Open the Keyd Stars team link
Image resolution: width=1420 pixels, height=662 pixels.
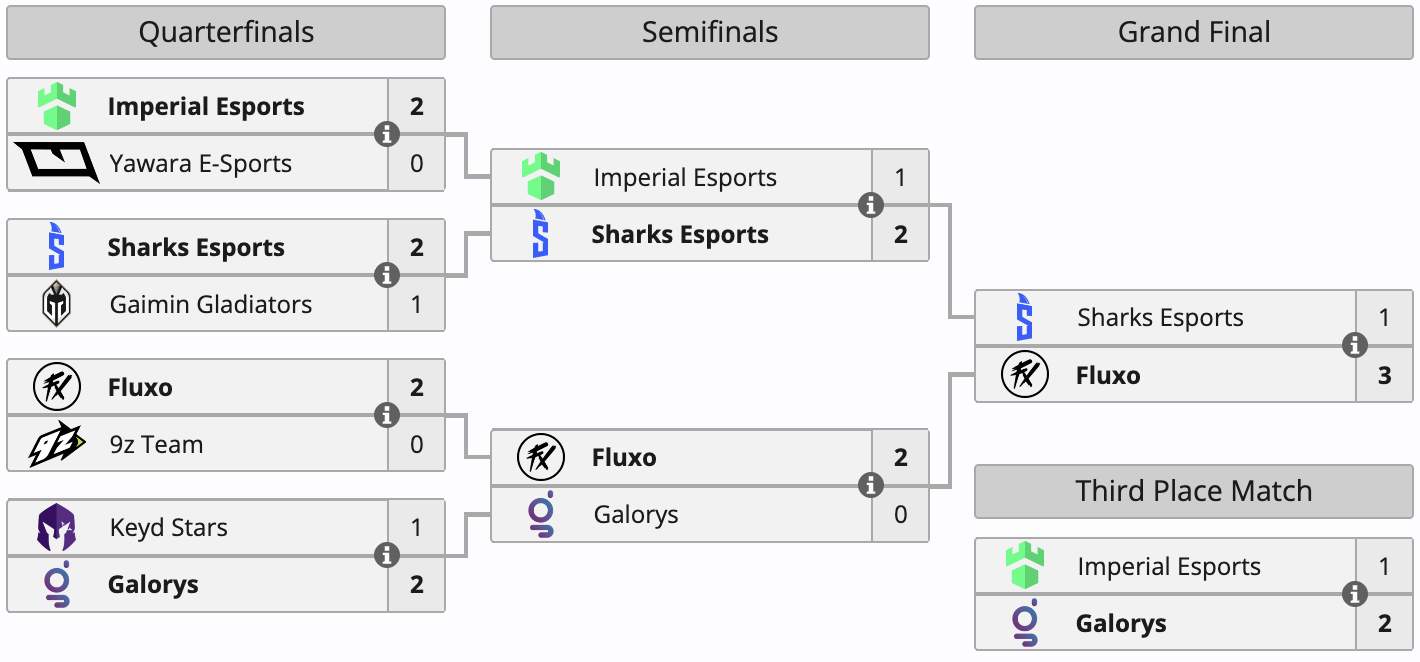click(169, 527)
